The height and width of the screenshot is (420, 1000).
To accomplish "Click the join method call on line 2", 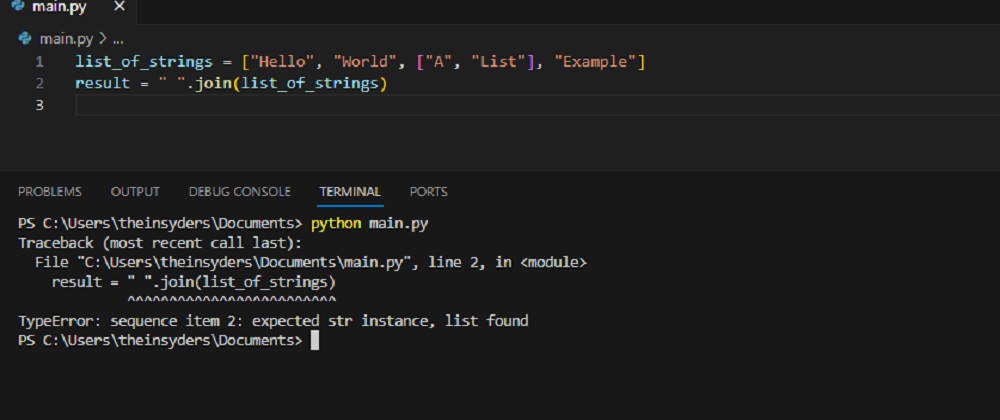I will (x=212, y=83).
